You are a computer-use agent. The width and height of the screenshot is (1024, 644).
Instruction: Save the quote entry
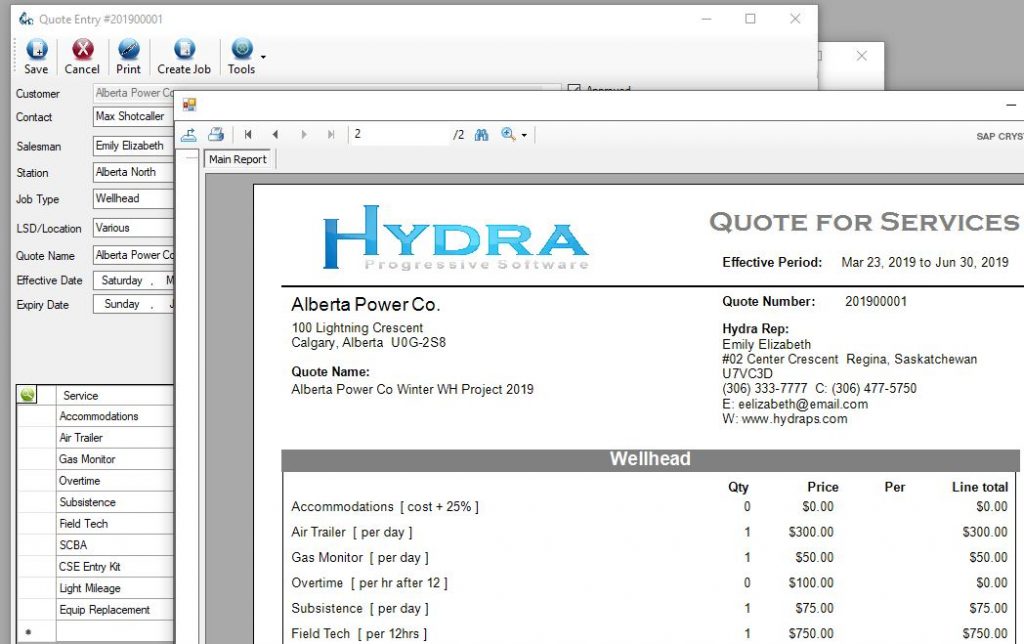click(x=36, y=56)
